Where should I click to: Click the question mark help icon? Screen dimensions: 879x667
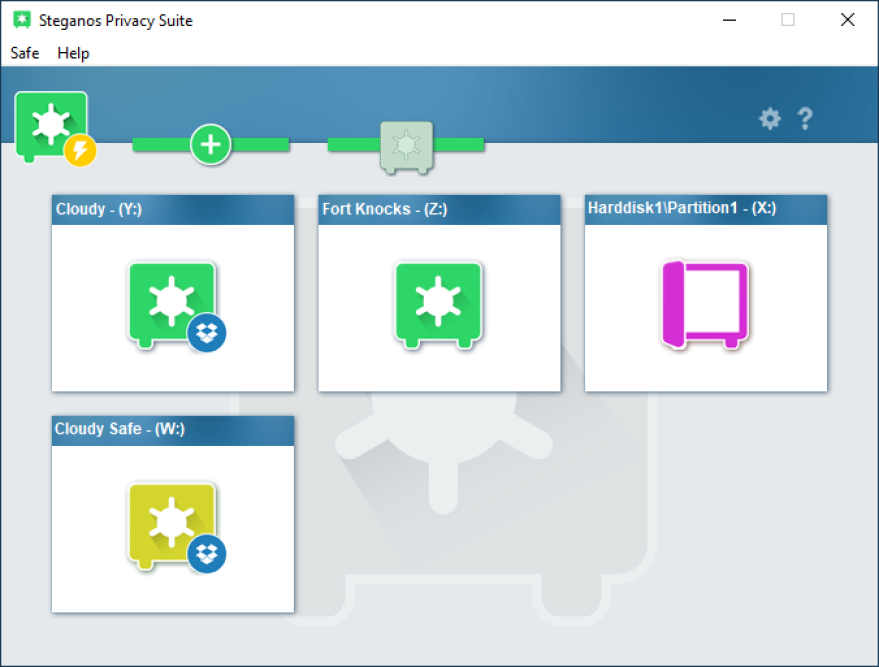pos(805,118)
